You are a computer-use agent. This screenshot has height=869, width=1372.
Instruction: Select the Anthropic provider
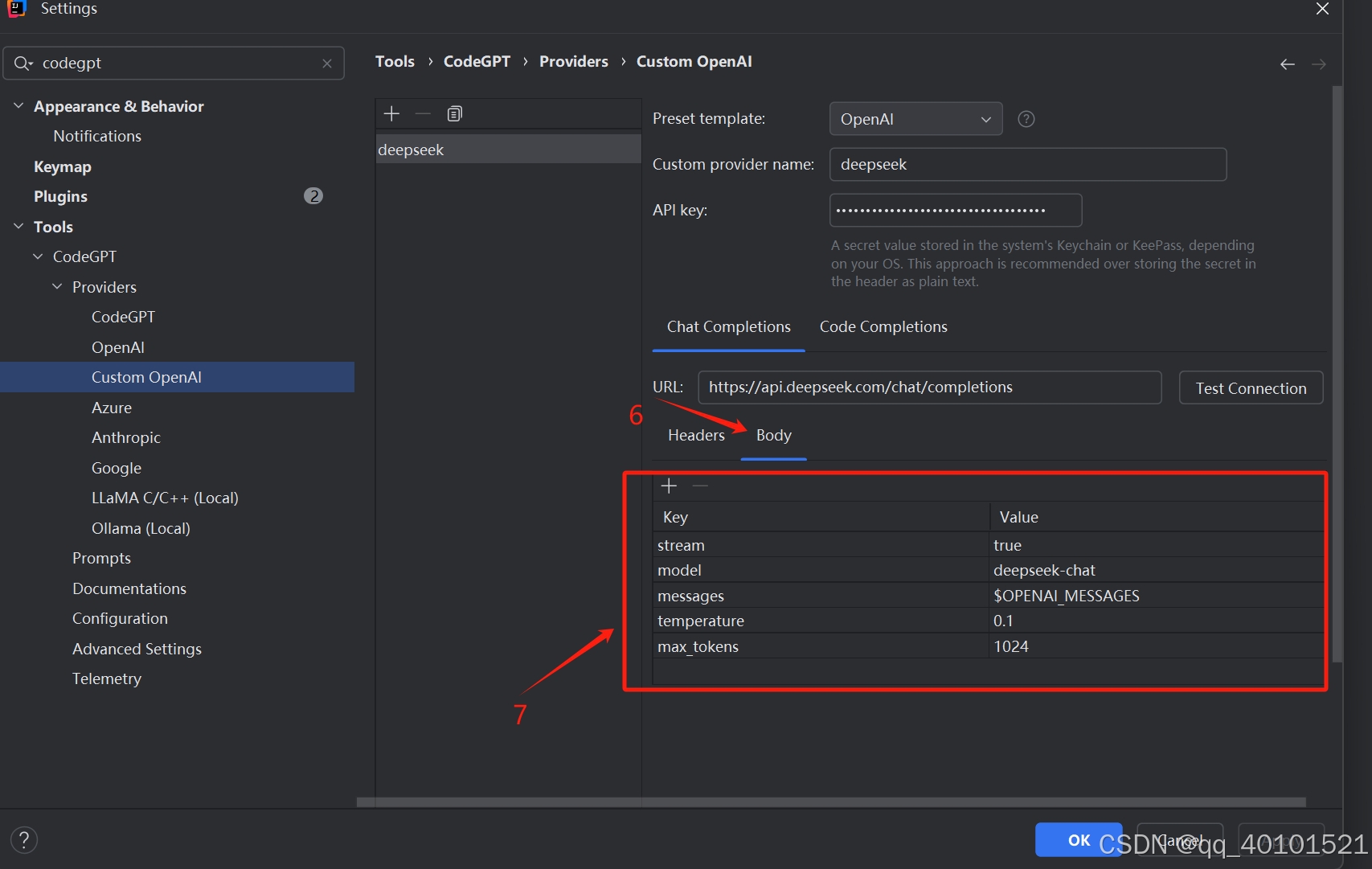coord(126,438)
